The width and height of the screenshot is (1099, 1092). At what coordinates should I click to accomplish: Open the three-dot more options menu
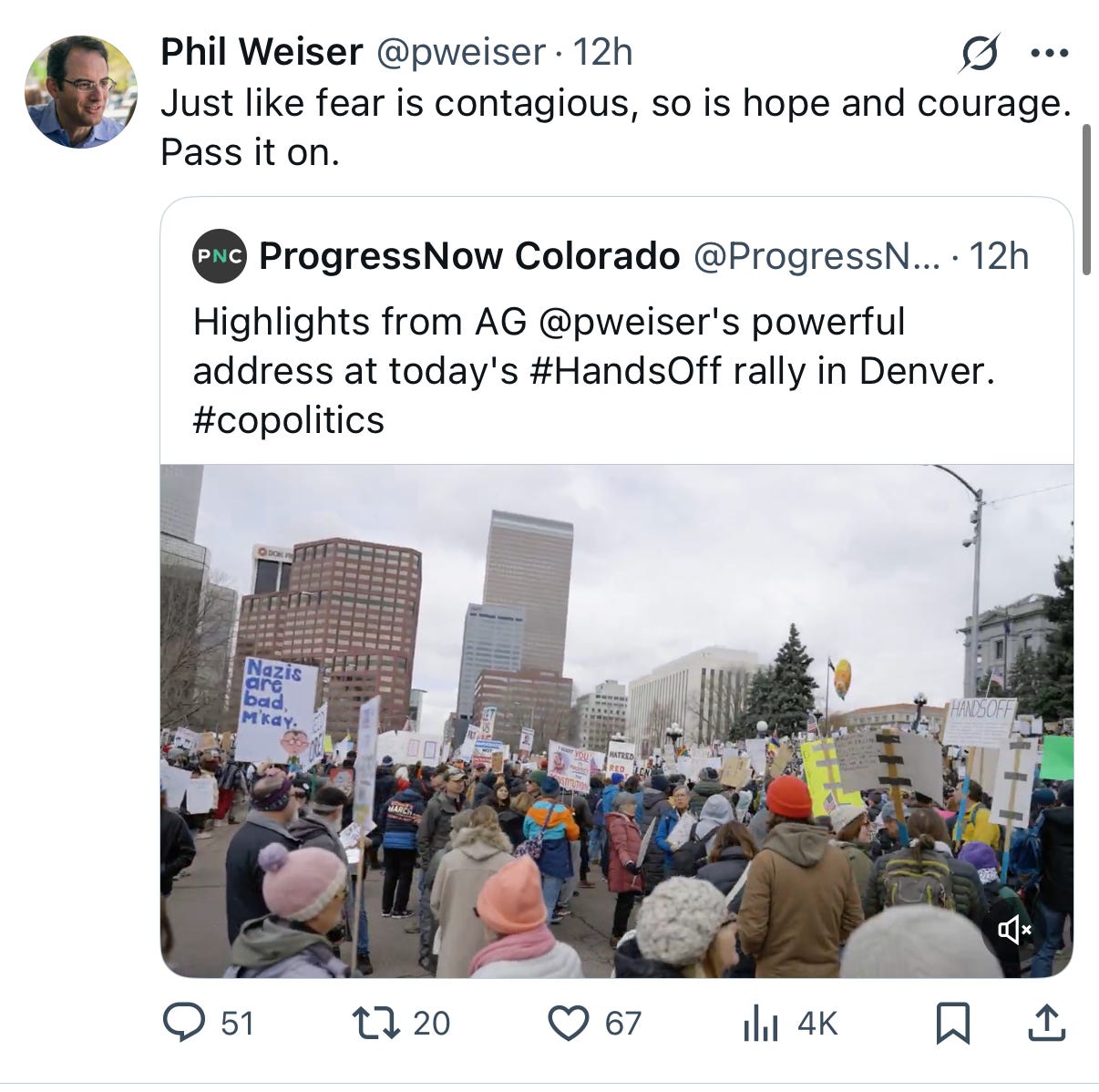(1049, 53)
